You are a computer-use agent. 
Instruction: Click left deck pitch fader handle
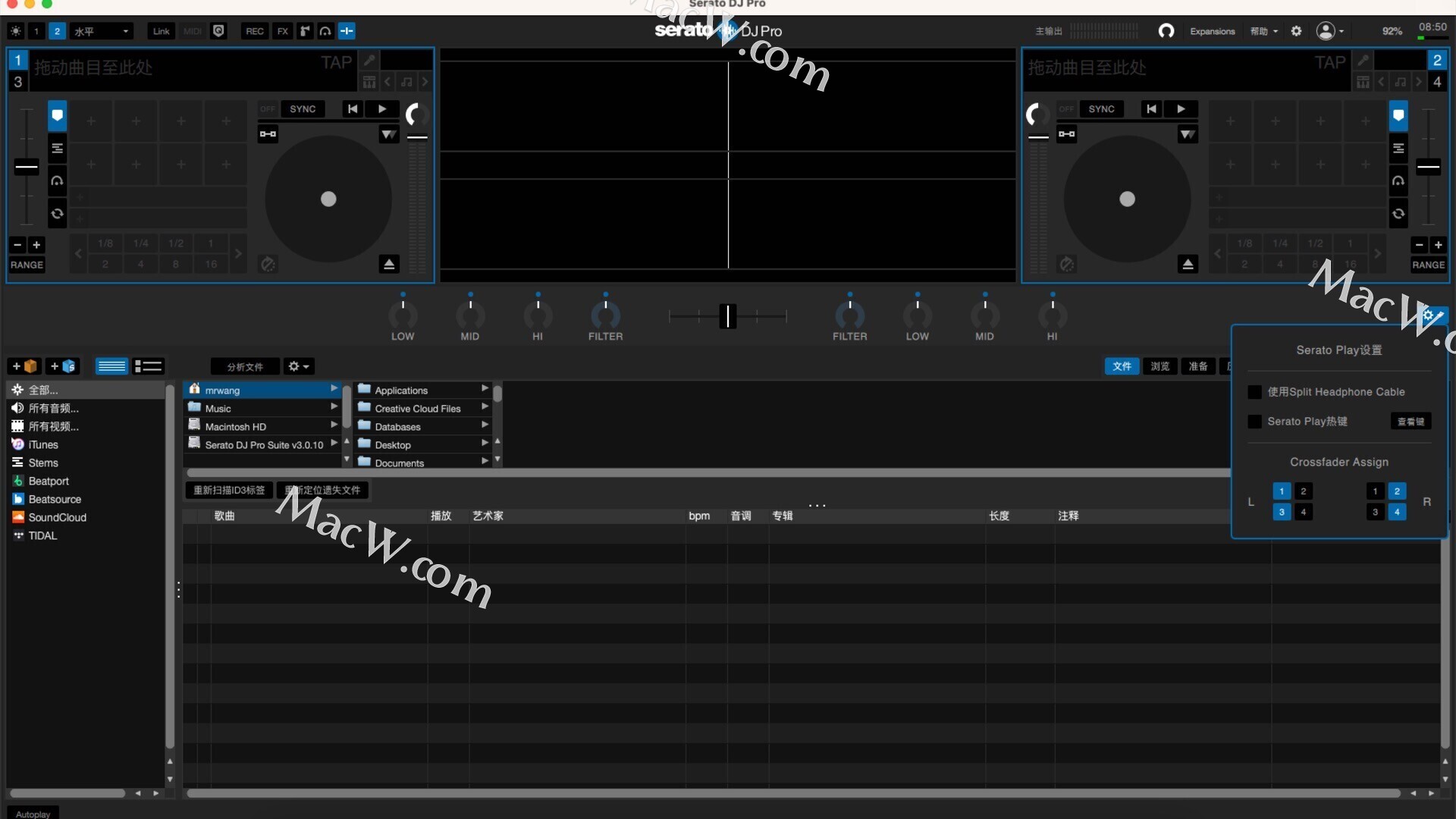27,167
